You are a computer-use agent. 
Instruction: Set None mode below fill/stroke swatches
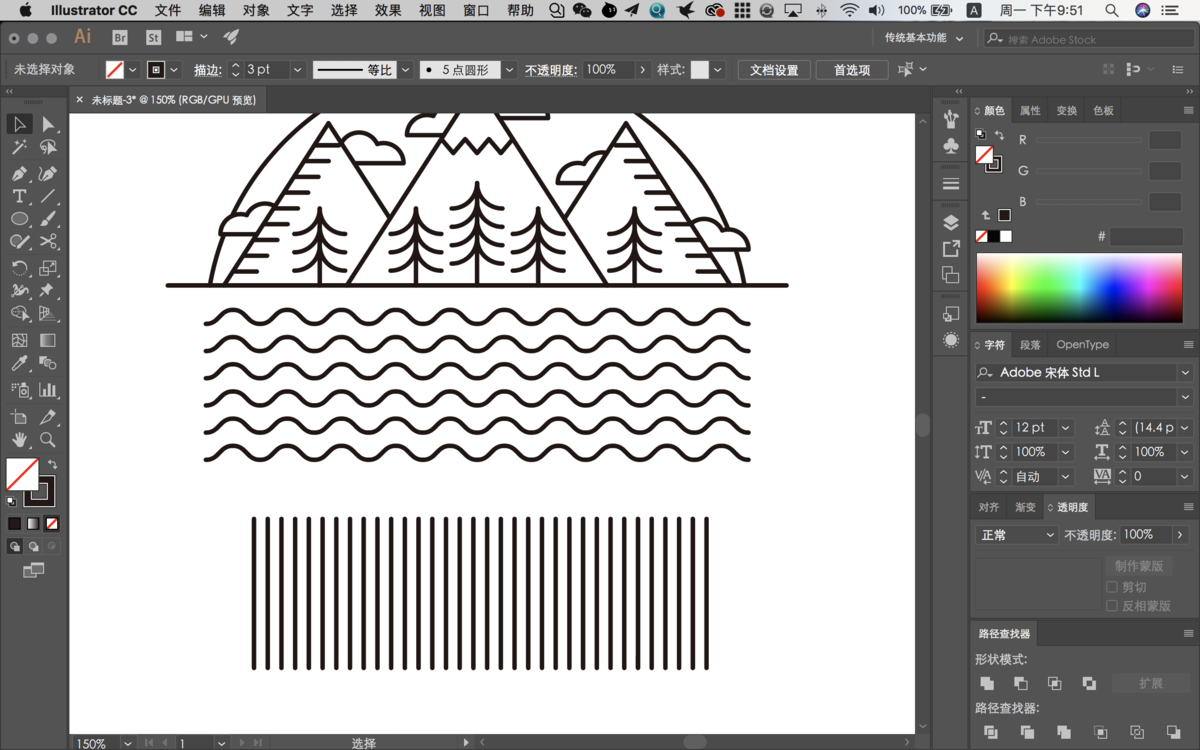[52, 523]
